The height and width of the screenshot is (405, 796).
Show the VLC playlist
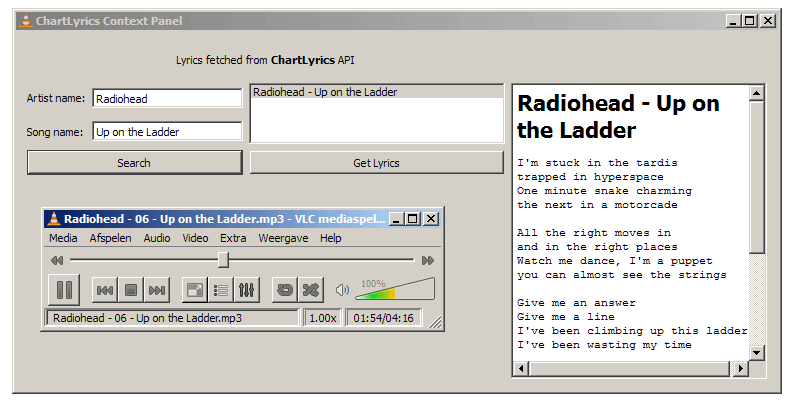click(220, 290)
